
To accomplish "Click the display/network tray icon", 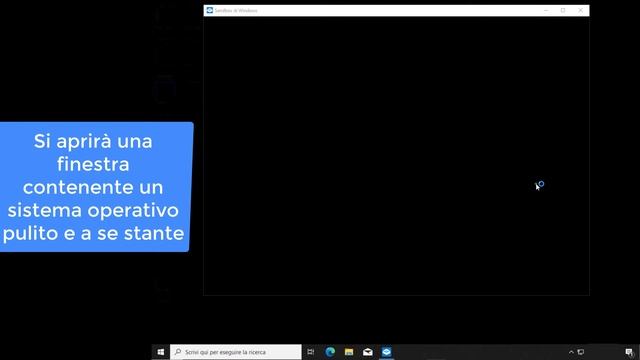I will (x=581, y=352).
